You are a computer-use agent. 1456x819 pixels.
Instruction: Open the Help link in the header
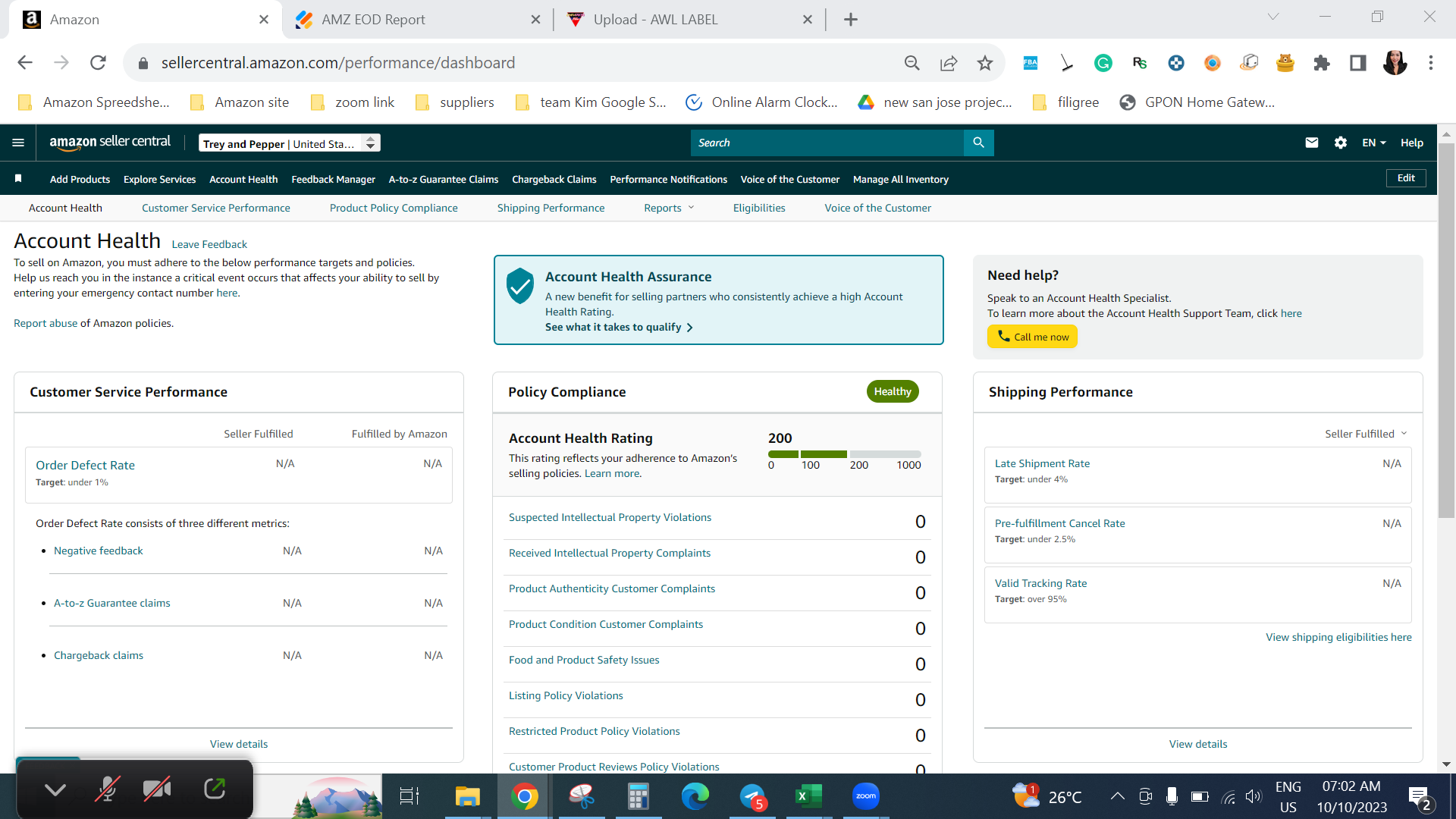point(1411,143)
